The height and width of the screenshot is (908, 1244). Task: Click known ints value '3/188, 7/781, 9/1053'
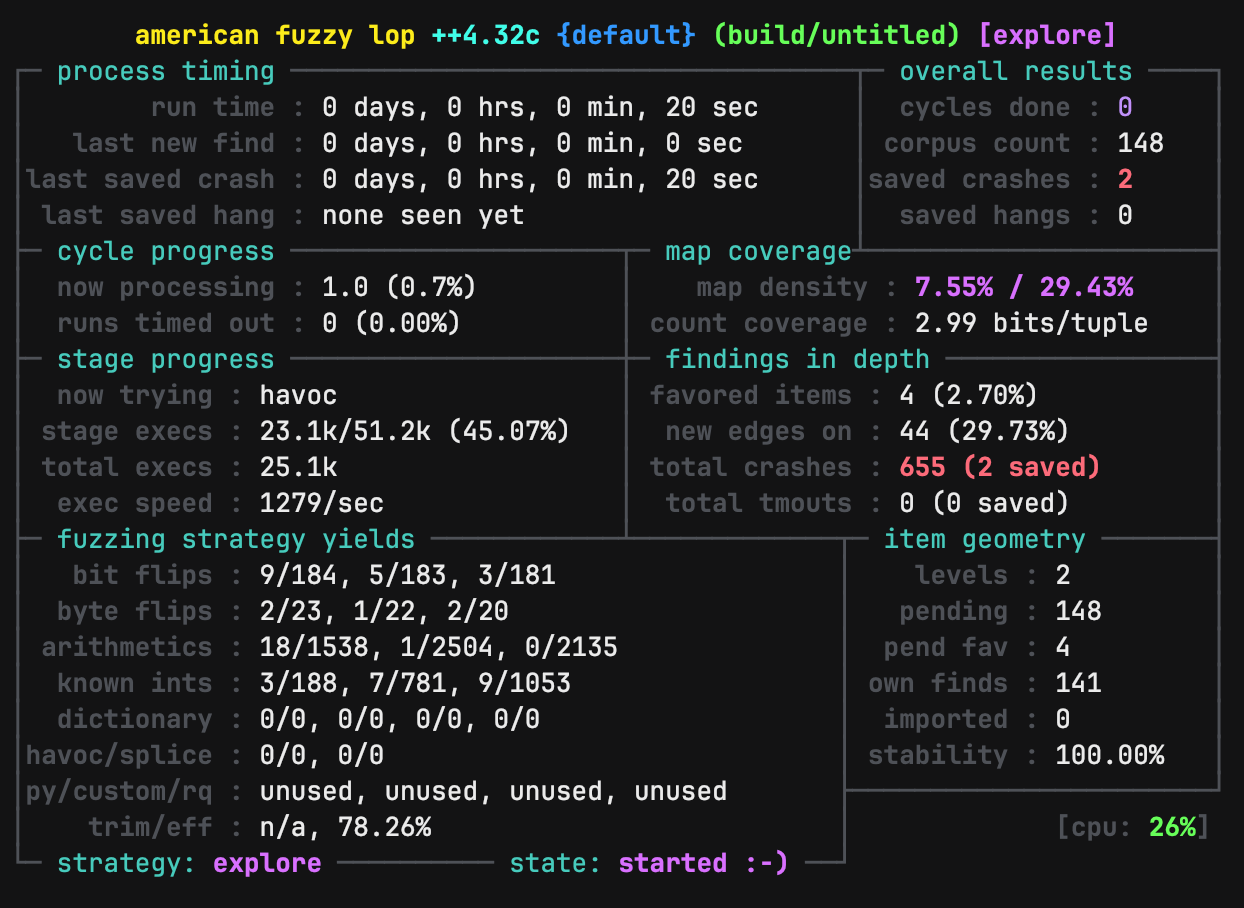pos(415,684)
